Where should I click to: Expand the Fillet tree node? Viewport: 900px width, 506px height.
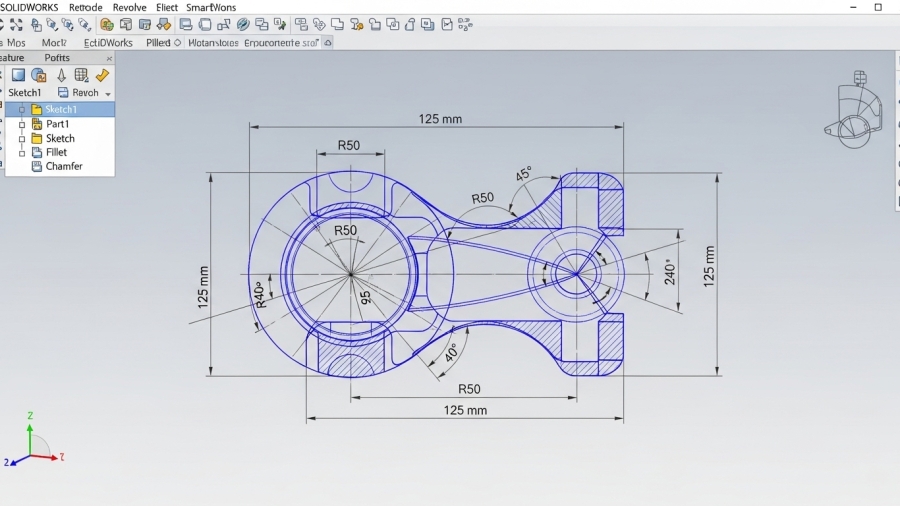tap(21, 152)
